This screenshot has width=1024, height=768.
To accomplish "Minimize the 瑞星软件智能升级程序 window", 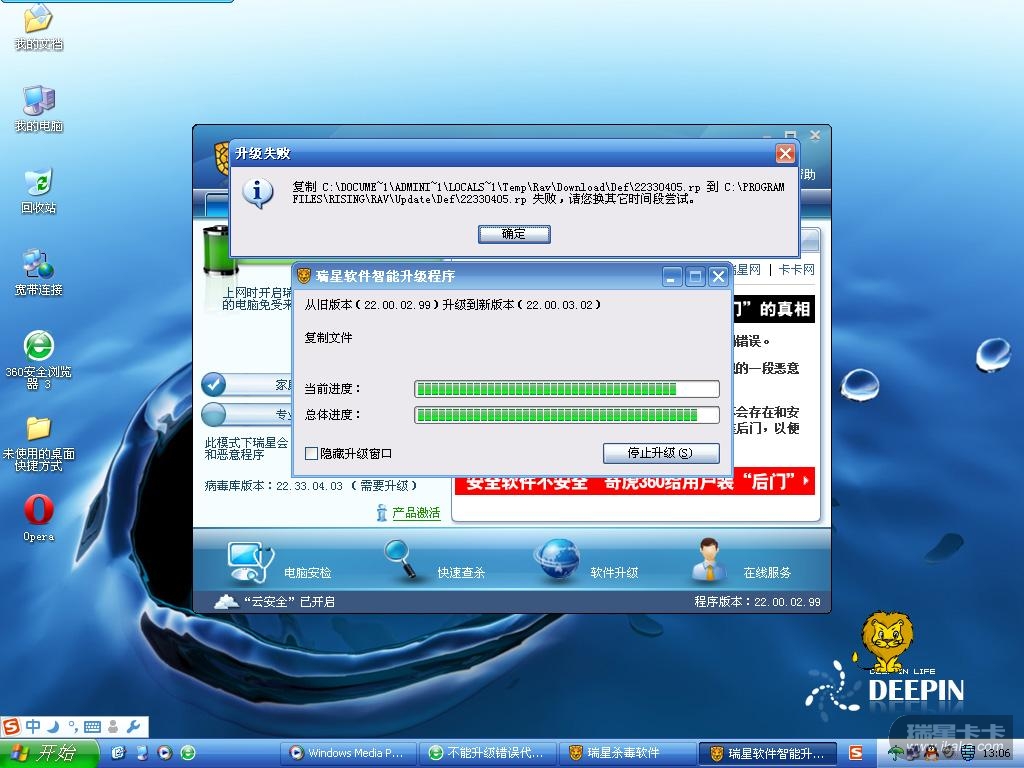I will coord(672,277).
